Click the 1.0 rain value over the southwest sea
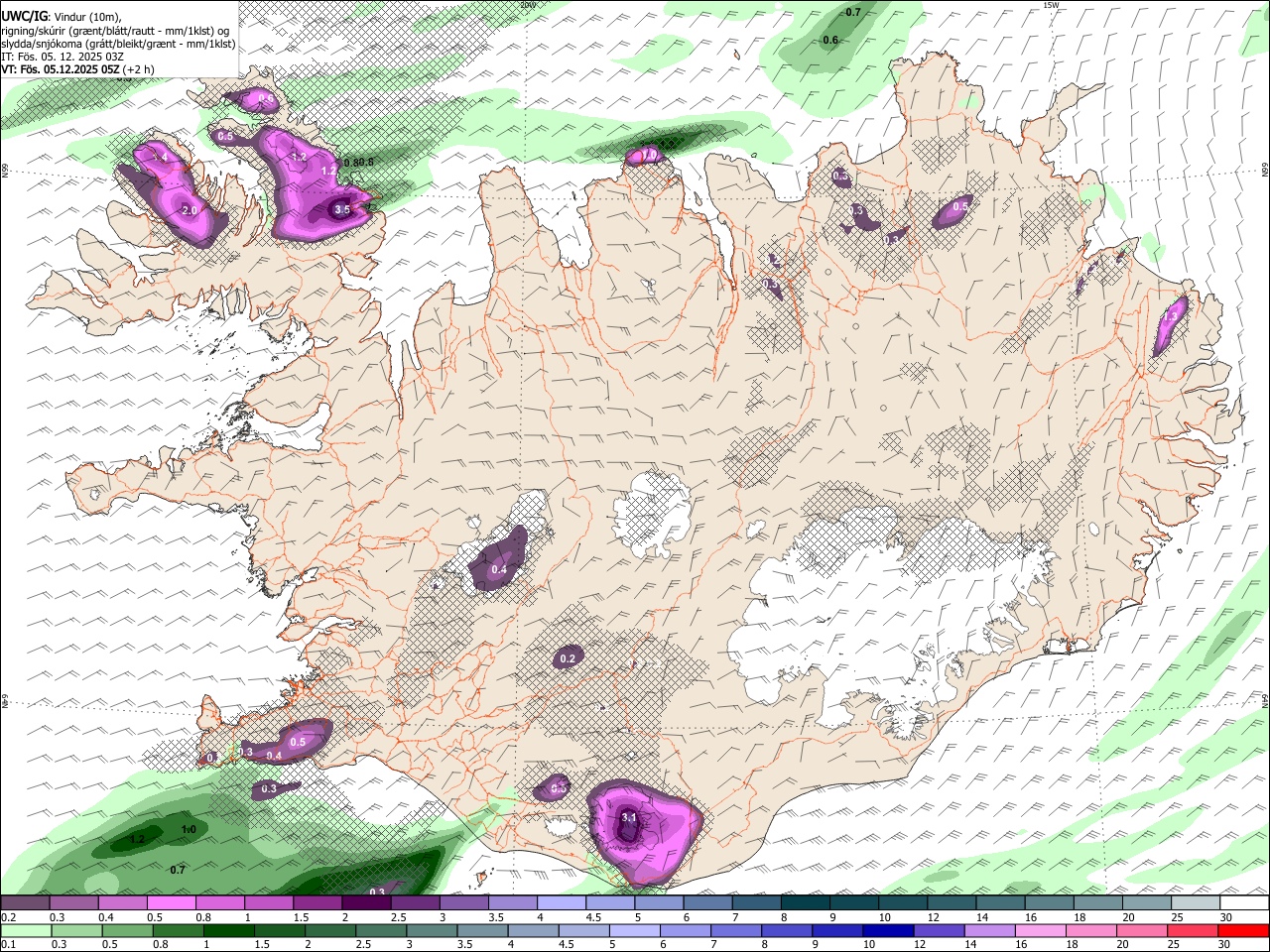This screenshot has height=952, width=1270. click(189, 829)
